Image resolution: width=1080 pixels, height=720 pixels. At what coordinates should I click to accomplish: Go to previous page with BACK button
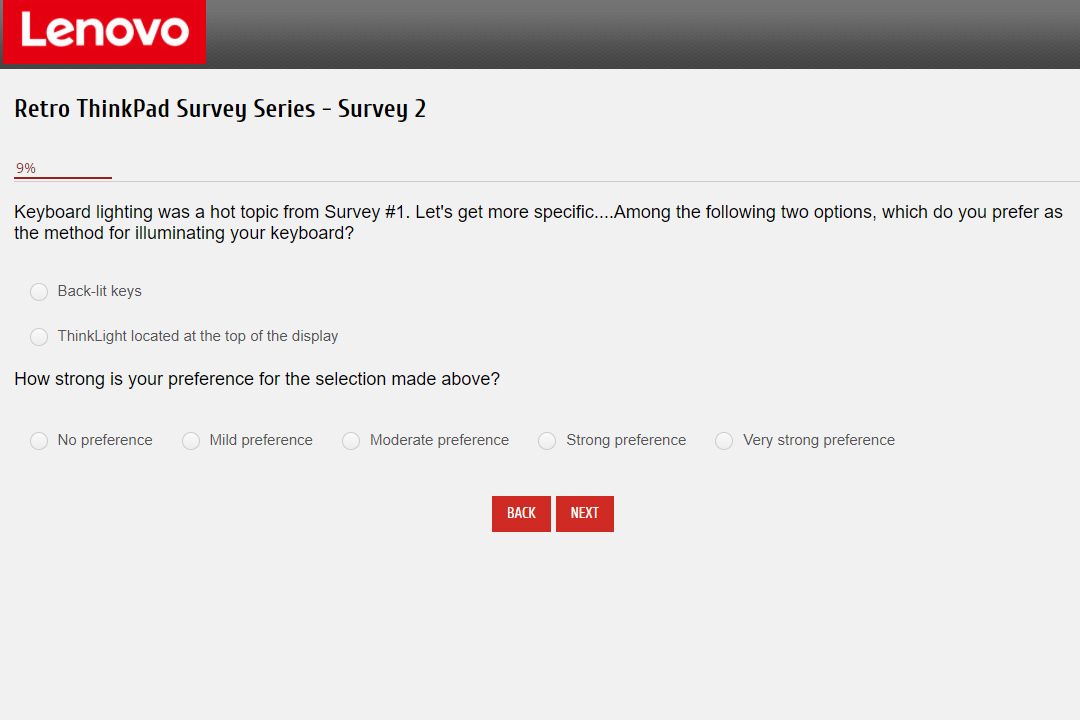[521, 513]
